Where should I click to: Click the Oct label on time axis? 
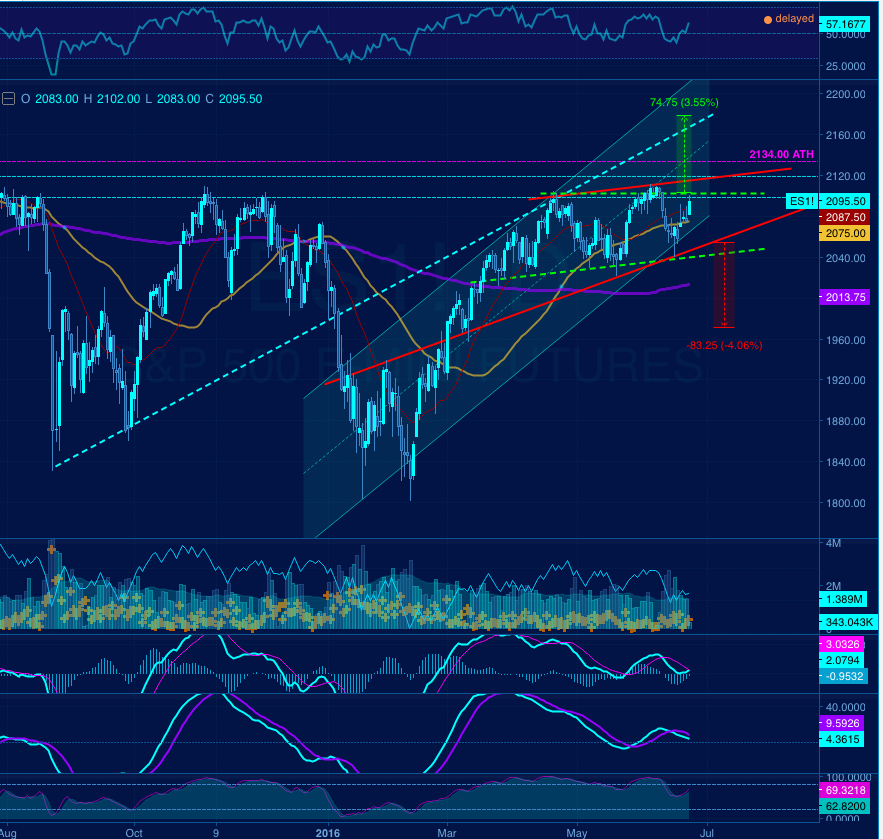click(x=134, y=833)
